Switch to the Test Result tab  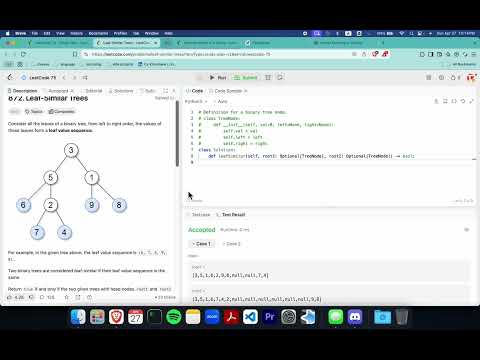(231, 214)
